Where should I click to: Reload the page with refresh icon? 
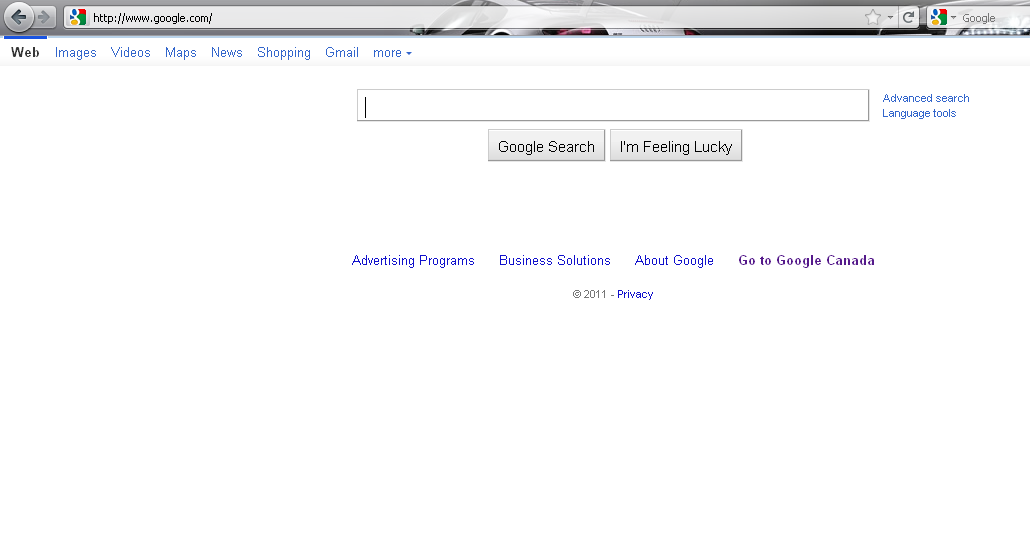point(908,18)
